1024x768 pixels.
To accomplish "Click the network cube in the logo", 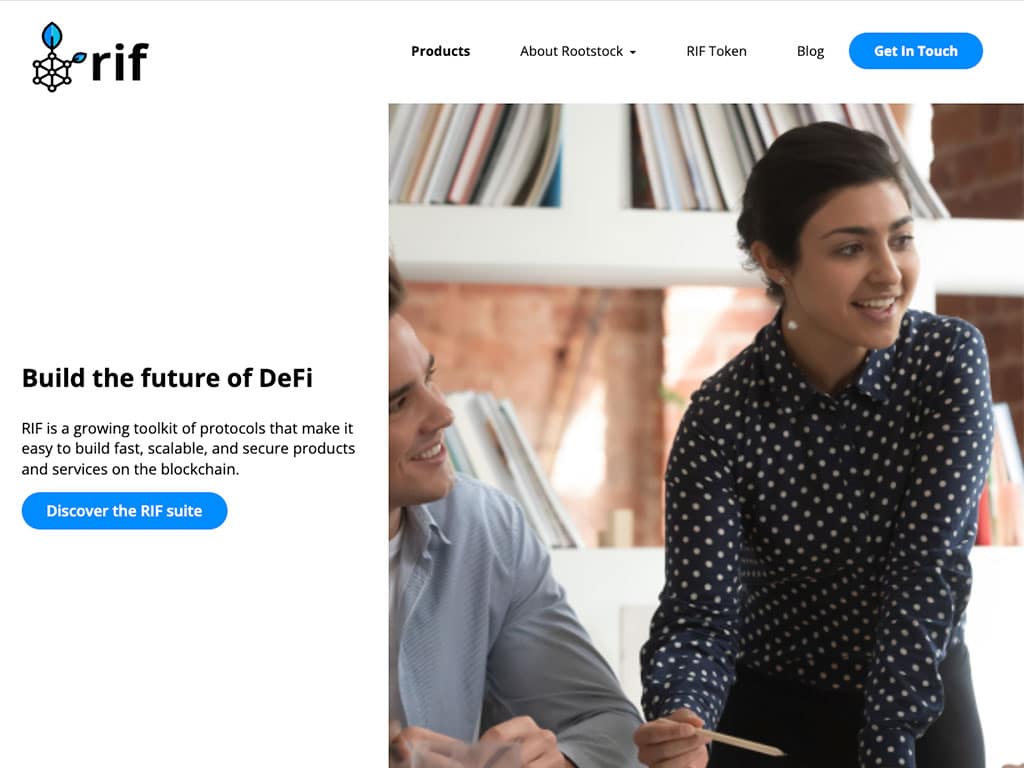I will (52, 72).
